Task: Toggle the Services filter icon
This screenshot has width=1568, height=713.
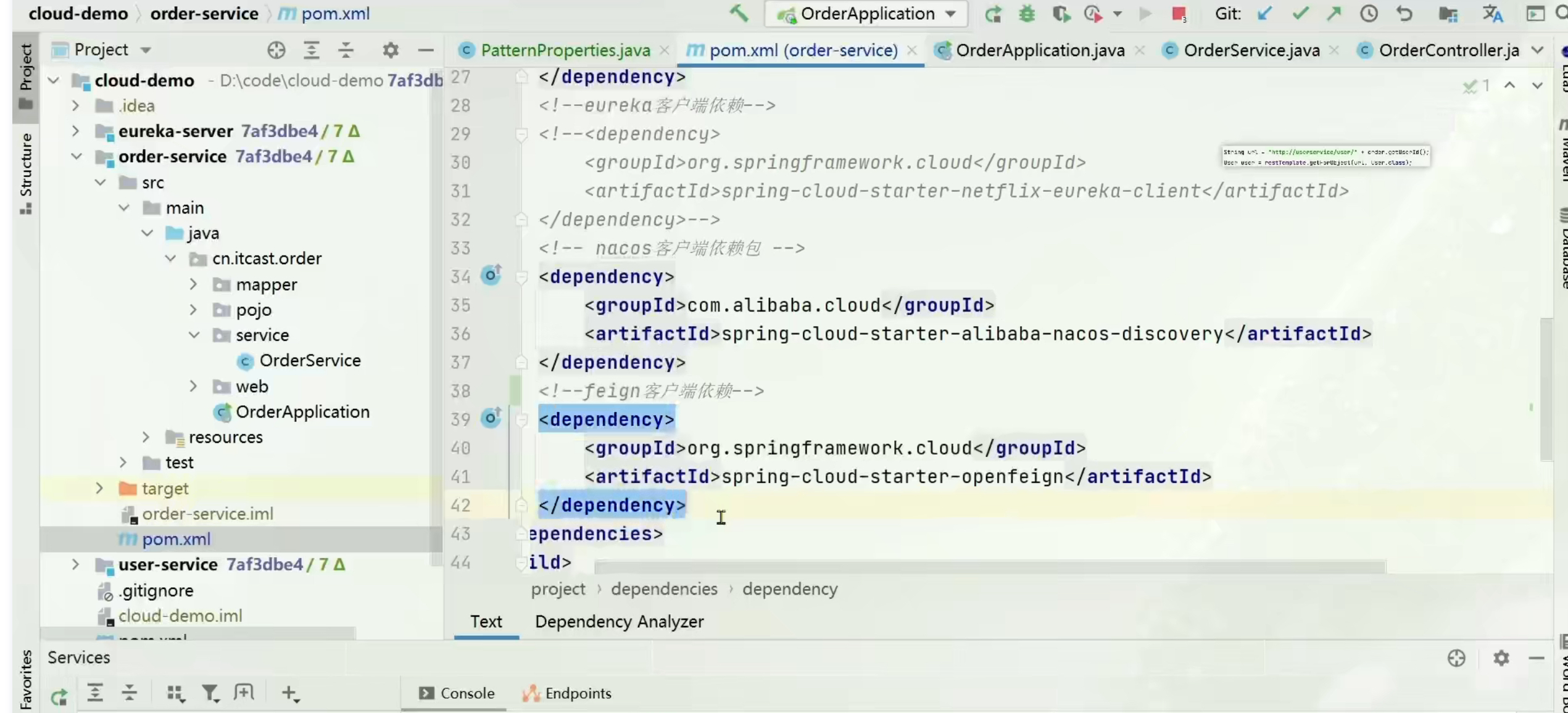Action: [x=210, y=693]
